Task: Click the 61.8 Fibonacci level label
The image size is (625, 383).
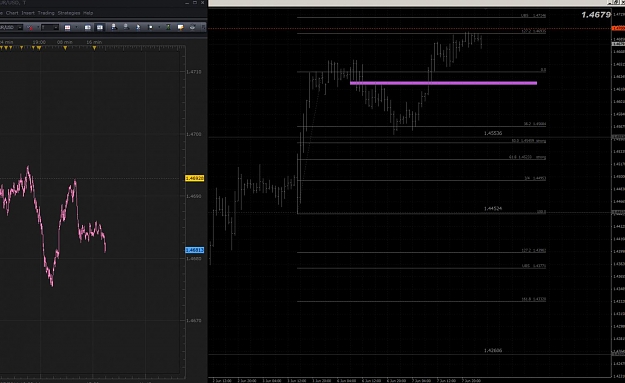Action: 527,157
